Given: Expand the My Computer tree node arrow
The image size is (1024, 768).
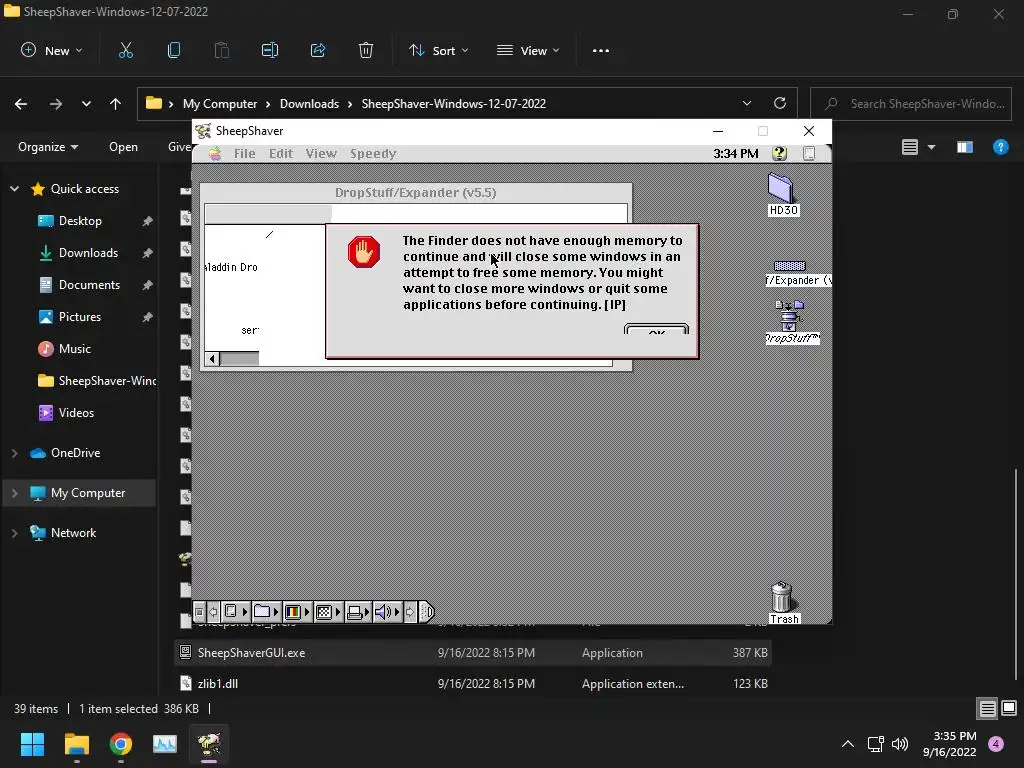Looking at the screenshot, I should 14,493.
